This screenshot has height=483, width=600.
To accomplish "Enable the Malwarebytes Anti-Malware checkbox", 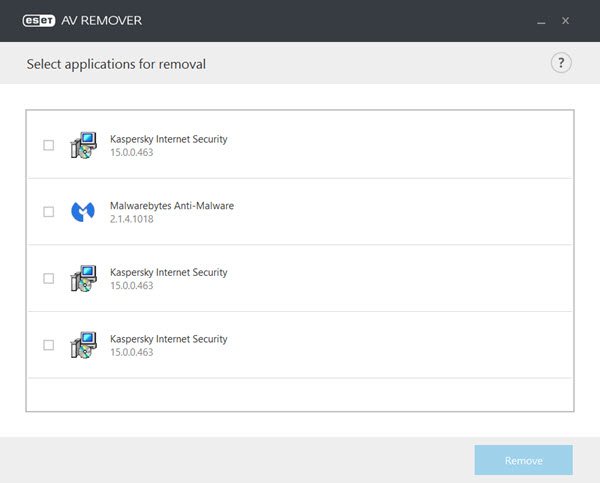I will point(49,211).
